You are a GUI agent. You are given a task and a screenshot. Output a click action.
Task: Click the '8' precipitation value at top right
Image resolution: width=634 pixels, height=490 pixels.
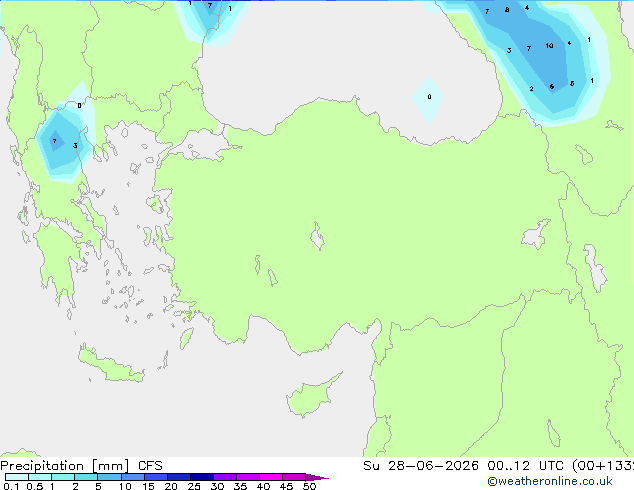507,10
